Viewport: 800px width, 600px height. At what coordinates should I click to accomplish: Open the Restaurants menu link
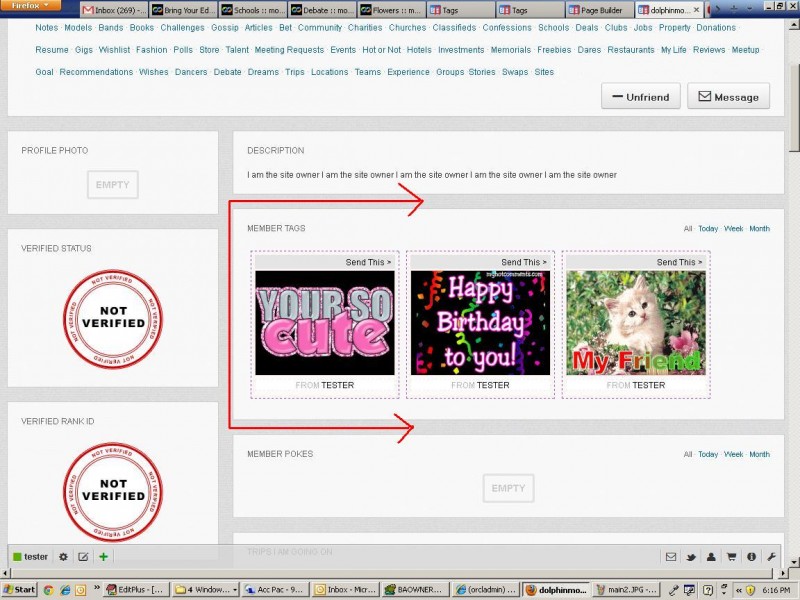click(x=631, y=49)
